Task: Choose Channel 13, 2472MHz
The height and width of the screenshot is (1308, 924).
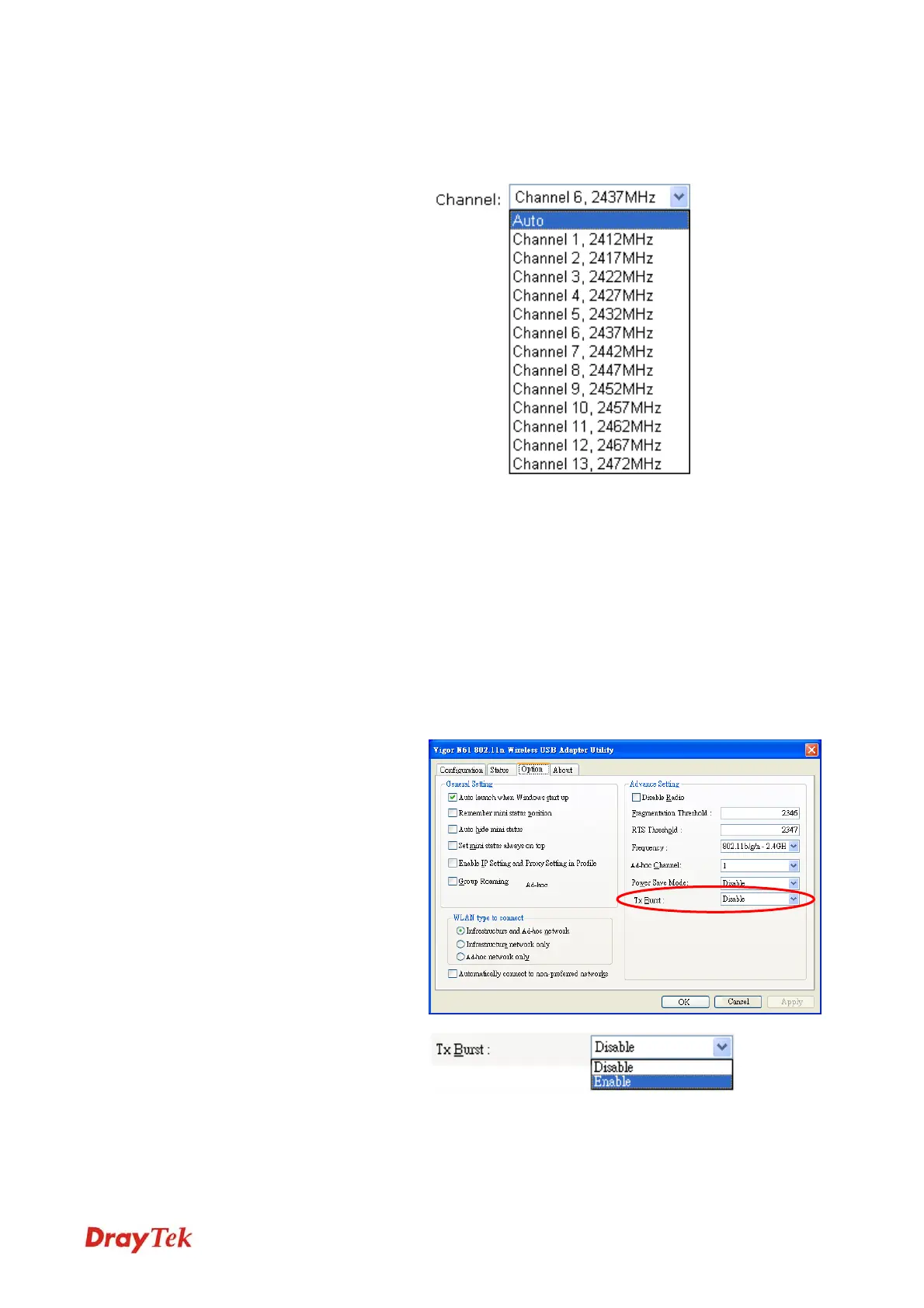Action: point(599,464)
